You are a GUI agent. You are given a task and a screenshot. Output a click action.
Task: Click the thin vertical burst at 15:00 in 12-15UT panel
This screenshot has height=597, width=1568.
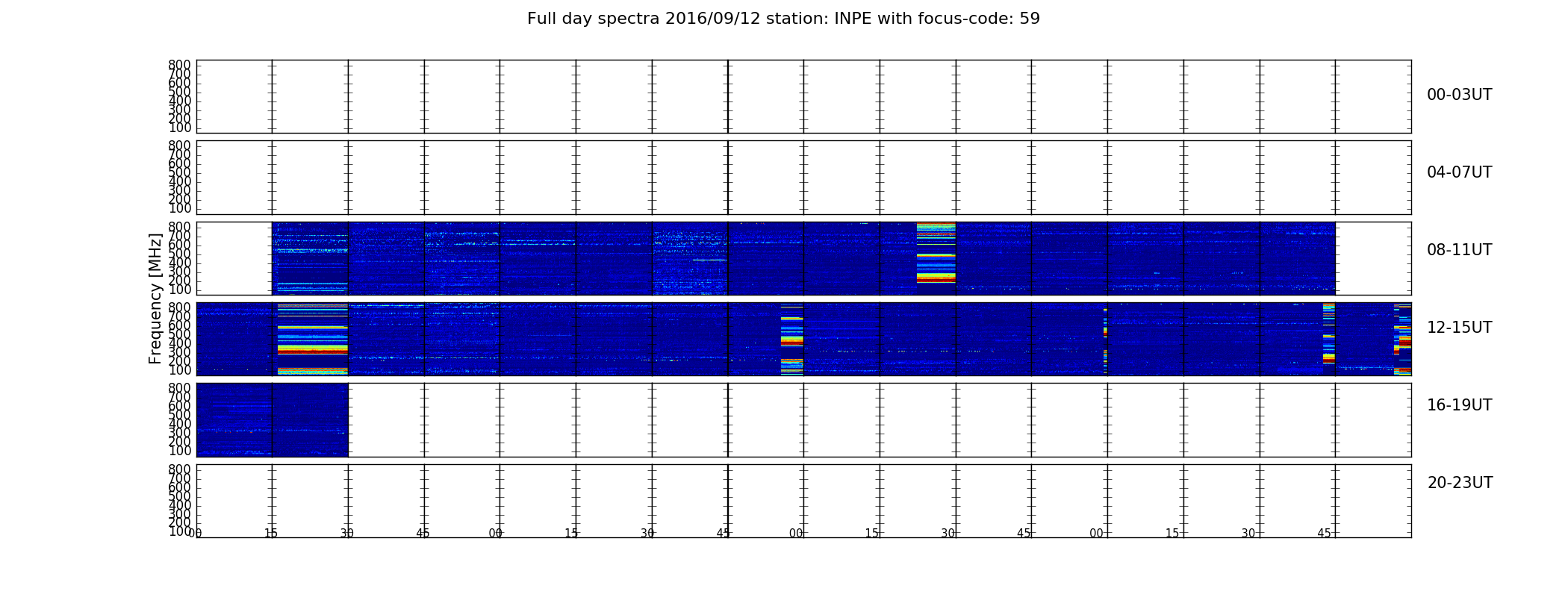click(1105, 340)
